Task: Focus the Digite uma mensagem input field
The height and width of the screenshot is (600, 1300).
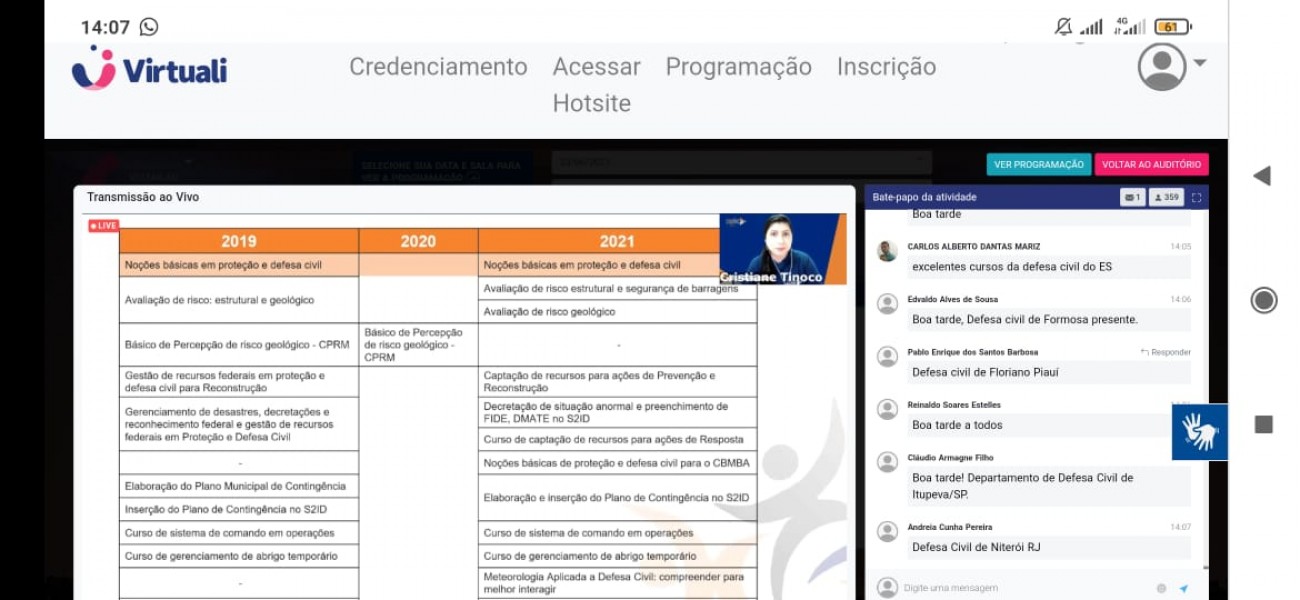Action: 1020,588
